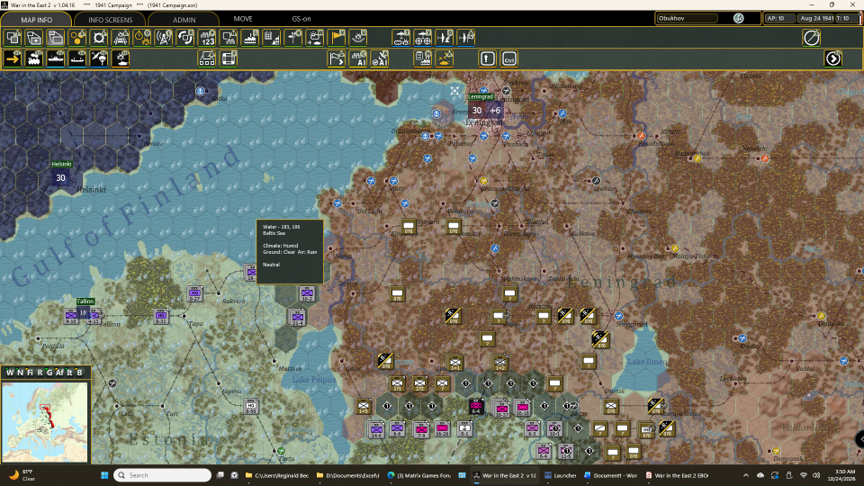Image resolution: width=864 pixels, height=486 pixels.
Task: Select the air unit wheels icon
Action: 423,37
